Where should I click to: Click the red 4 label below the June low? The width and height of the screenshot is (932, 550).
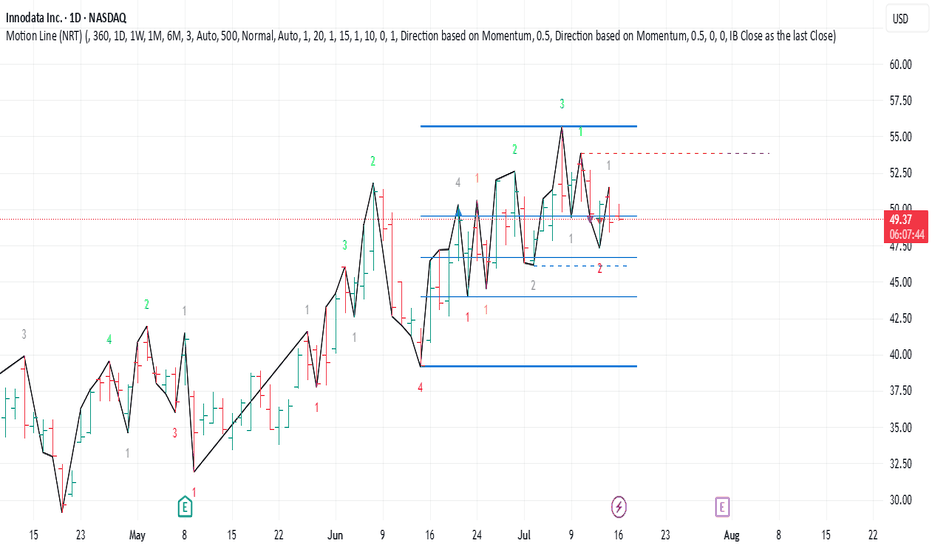click(x=420, y=388)
